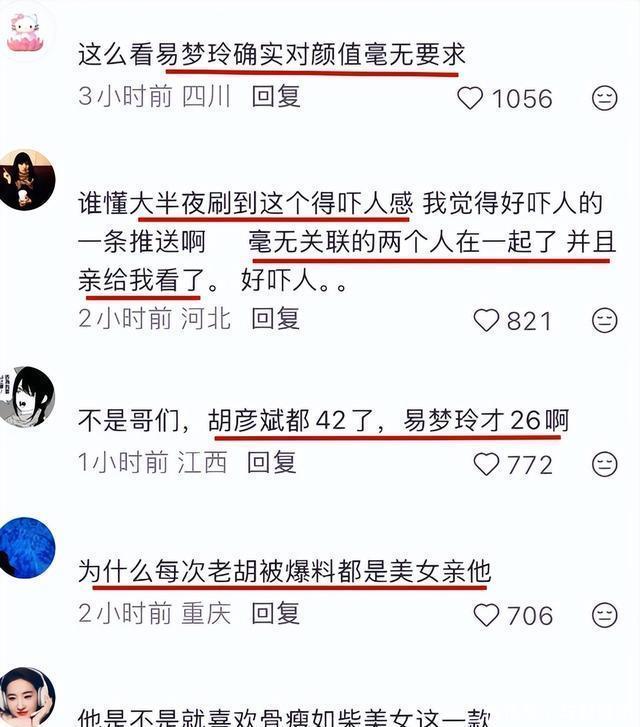Dislike the Sichuan comment via face icon

604,98
